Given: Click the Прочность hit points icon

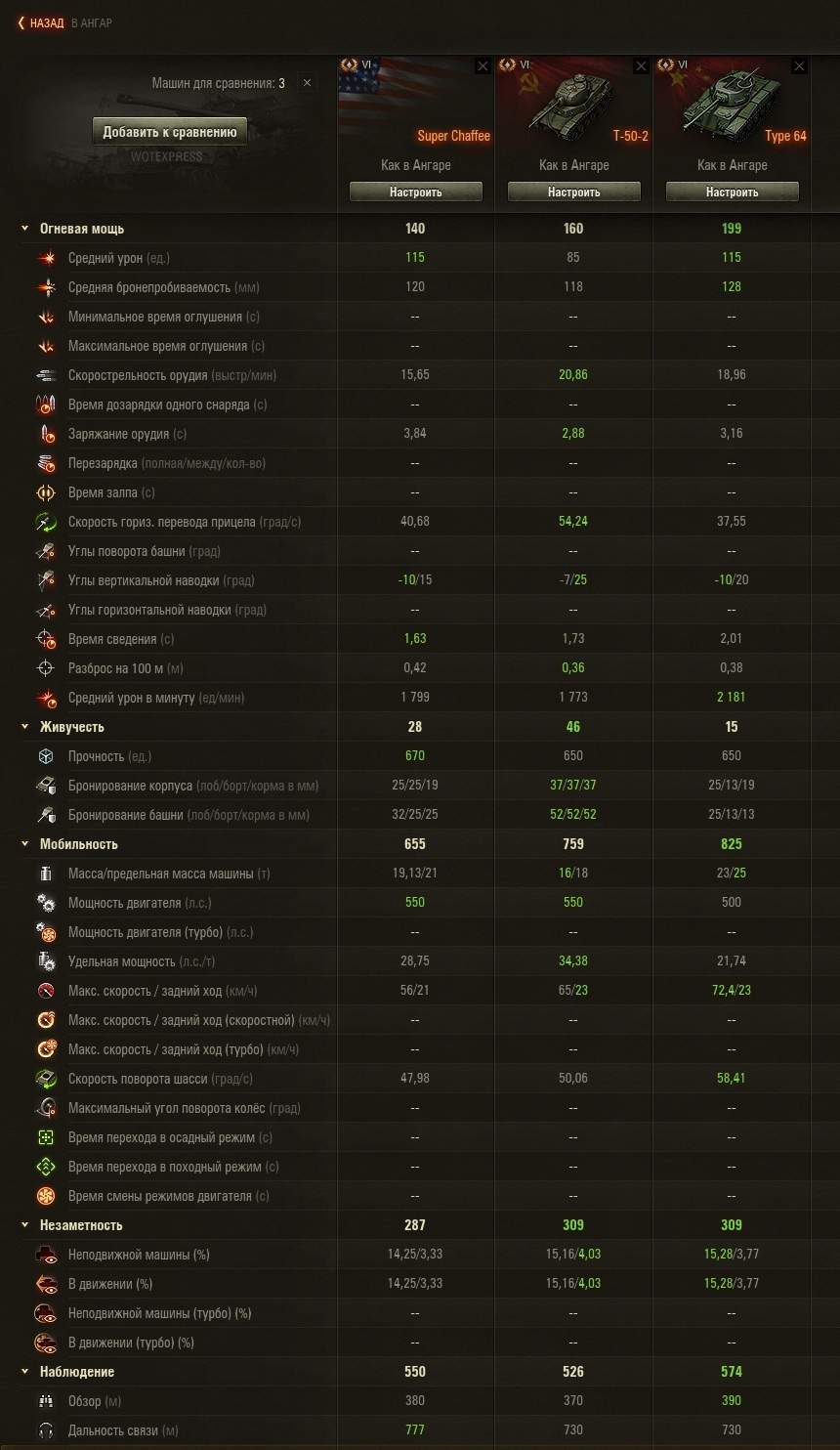Looking at the screenshot, I should (x=46, y=756).
